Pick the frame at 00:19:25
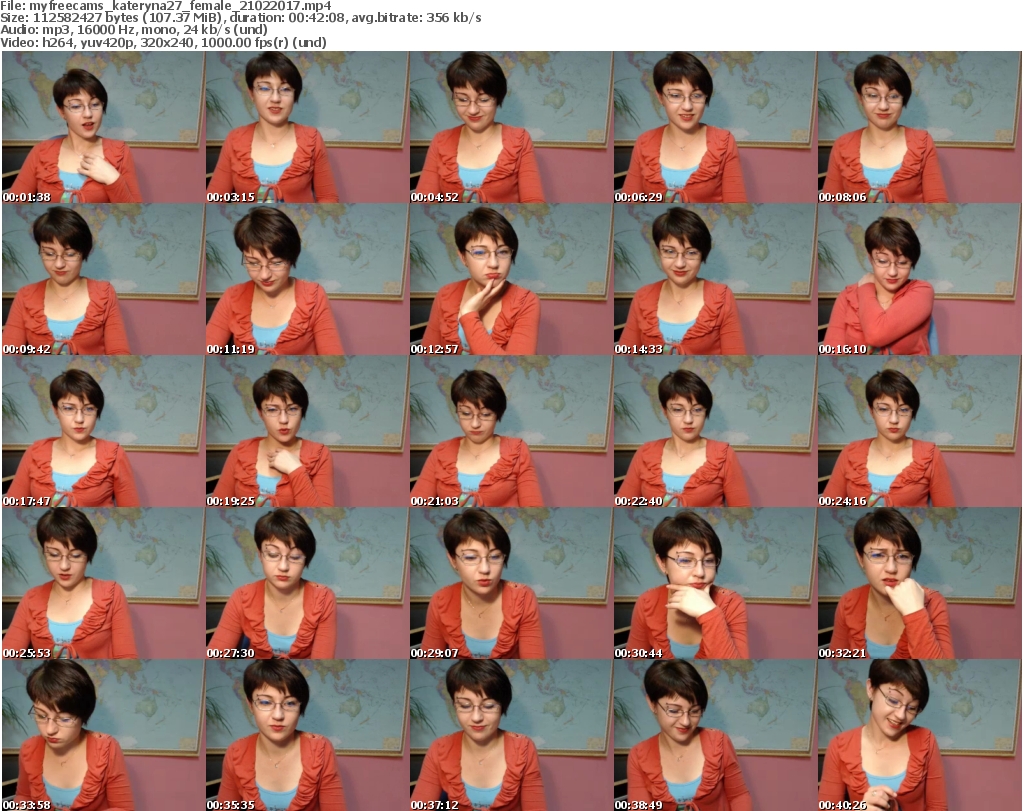Image resolution: width=1024 pixels, height=811 pixels. (308, 432)
